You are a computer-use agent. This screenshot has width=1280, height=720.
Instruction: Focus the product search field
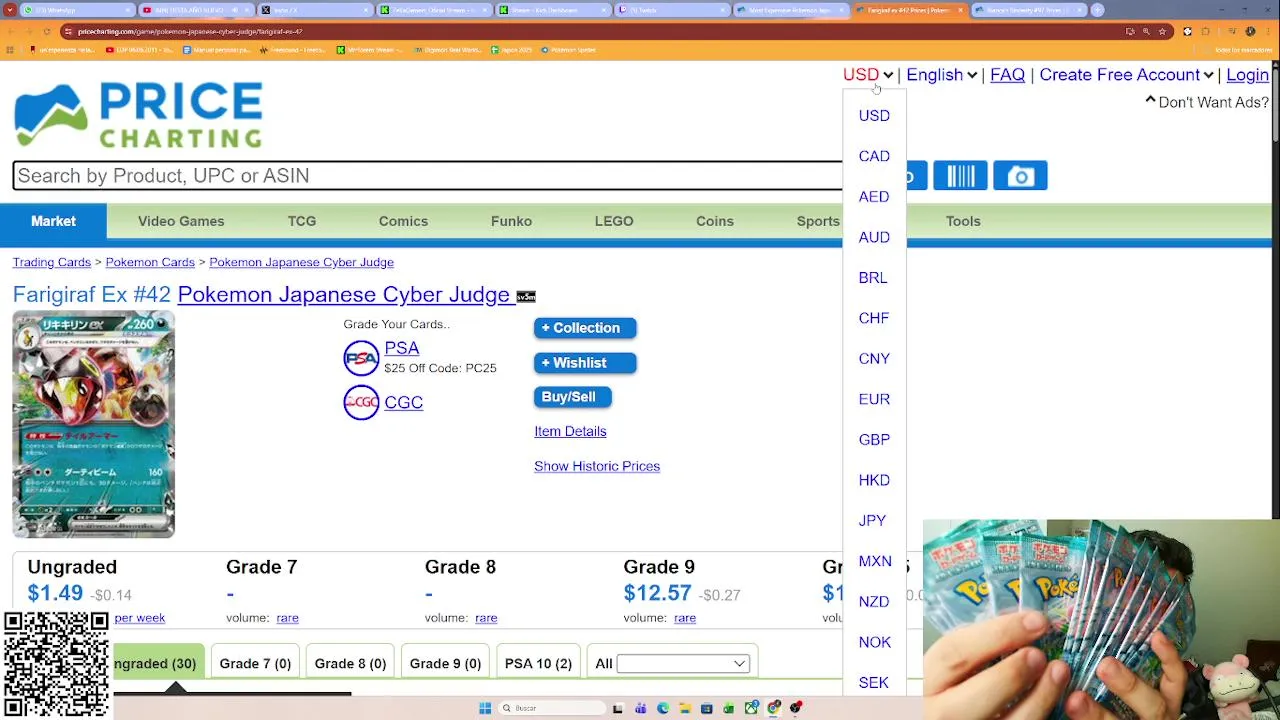pos(428,176)
